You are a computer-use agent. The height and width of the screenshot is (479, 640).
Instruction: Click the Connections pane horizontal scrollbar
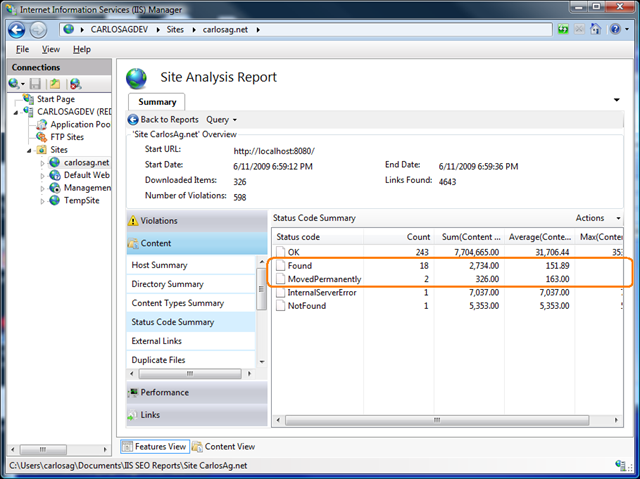tap(43, 450)
